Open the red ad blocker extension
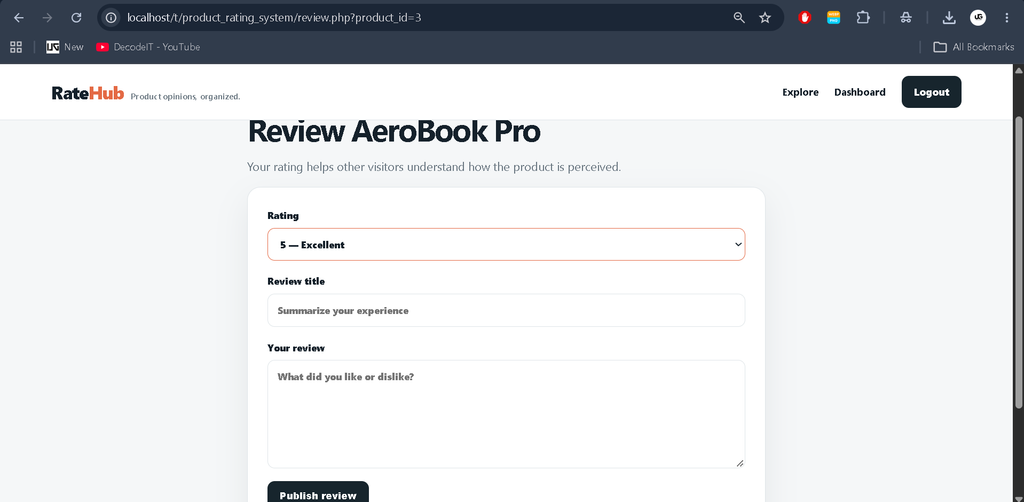1024x502 pixels. [x=805, y=18]
